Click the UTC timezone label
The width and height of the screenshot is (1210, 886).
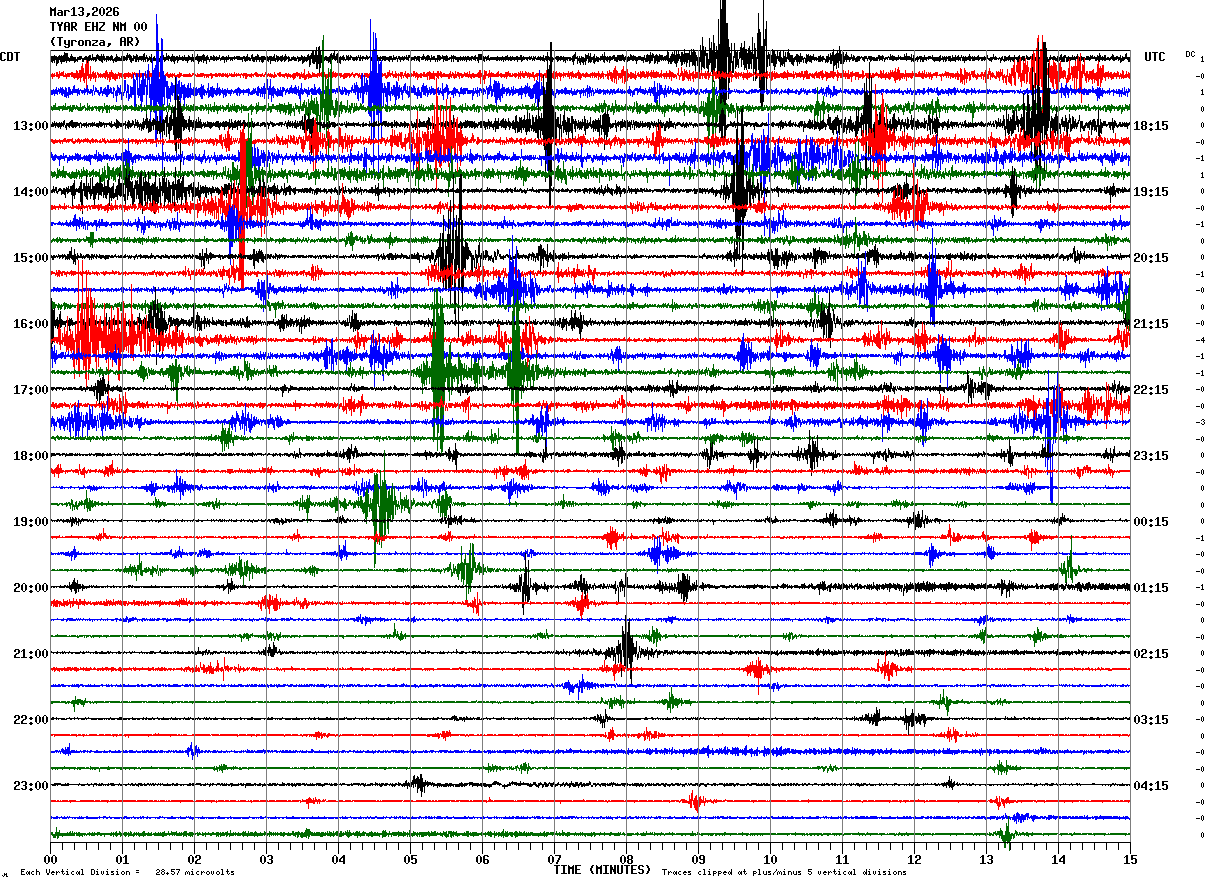point(1155,57)
